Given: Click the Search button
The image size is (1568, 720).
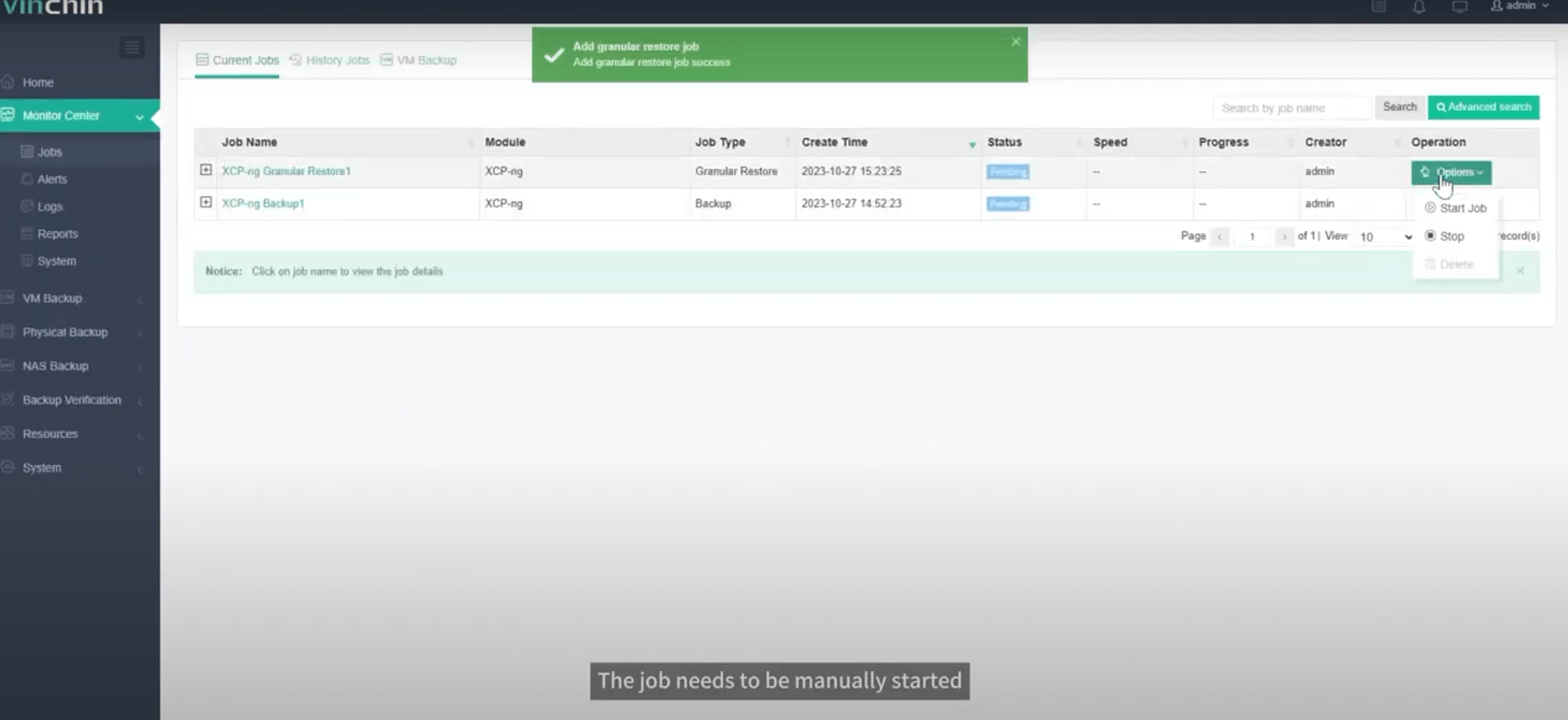Looking at the screenshot, I should tap(1399, 107).
